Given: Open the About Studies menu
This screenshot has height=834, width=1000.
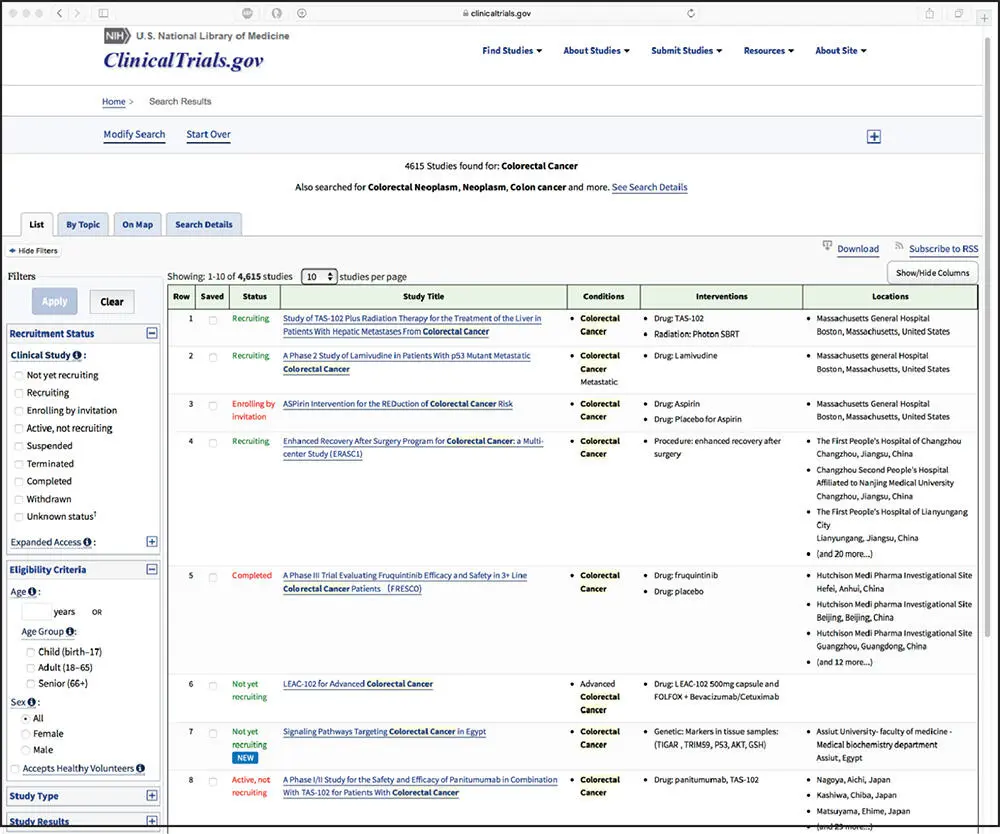Looking at the screenshot, I should [x=596, y=50].
